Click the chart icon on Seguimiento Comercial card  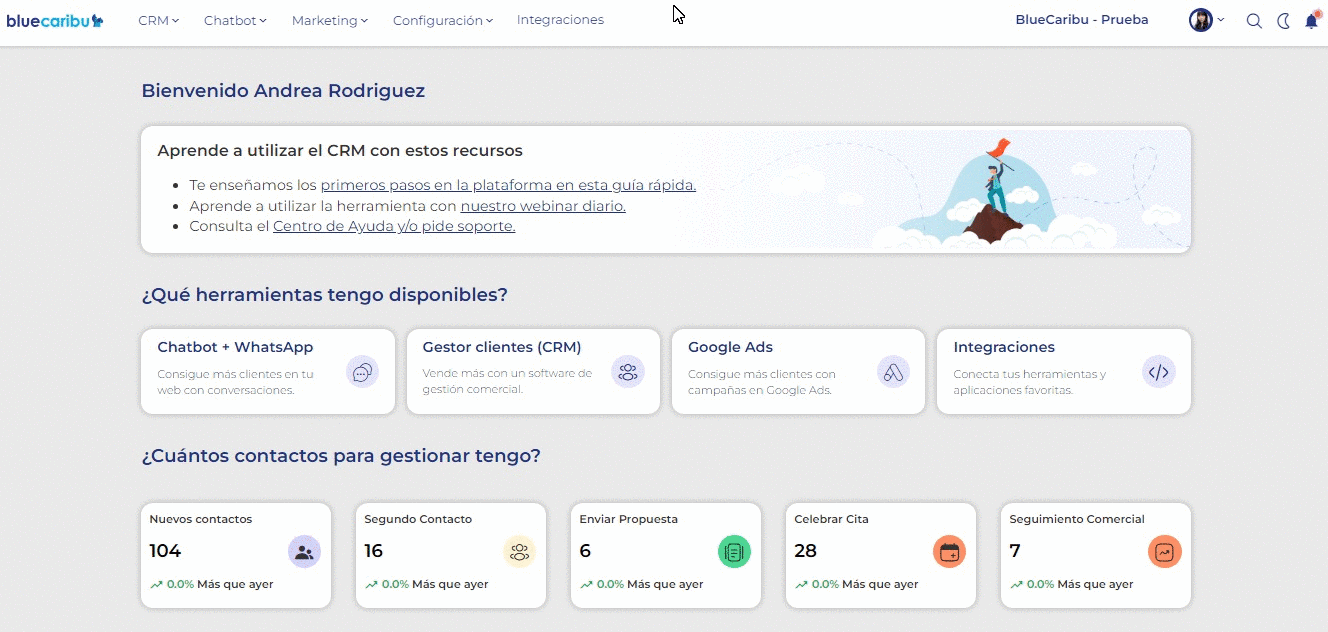click(x=1164, y=551)
